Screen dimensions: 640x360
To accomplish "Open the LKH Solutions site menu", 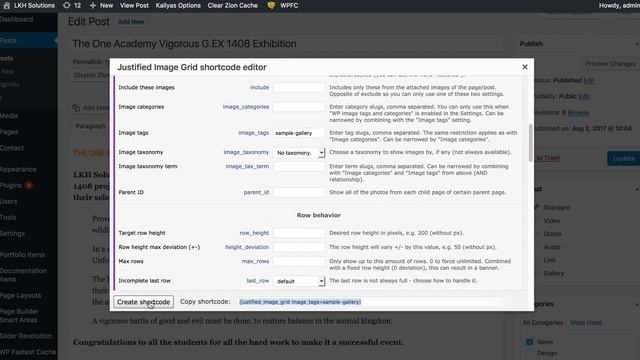I will [34, 5].
